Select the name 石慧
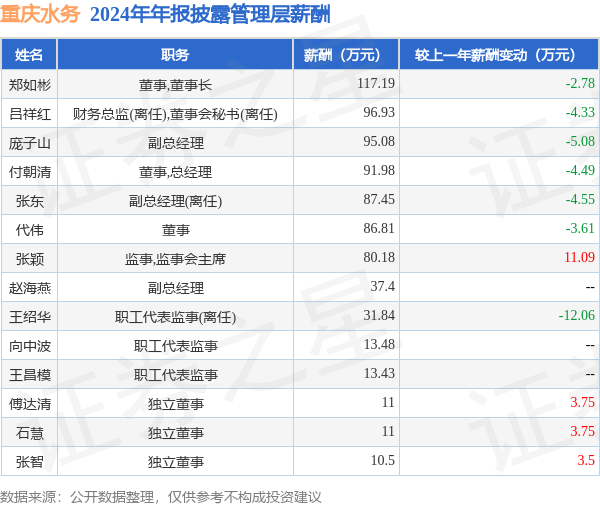 tap(29, 433)
